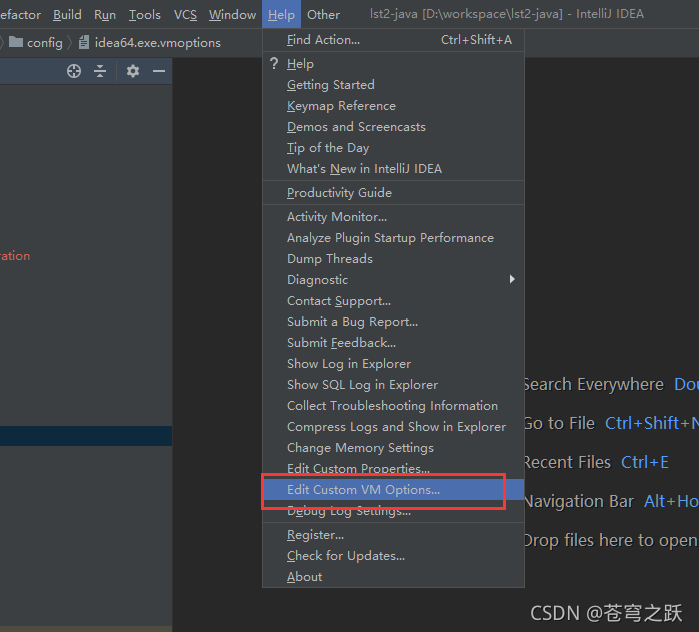Select Edit Custom Properties...
This screenshot has height=632, width=699.
coord(393,468)
